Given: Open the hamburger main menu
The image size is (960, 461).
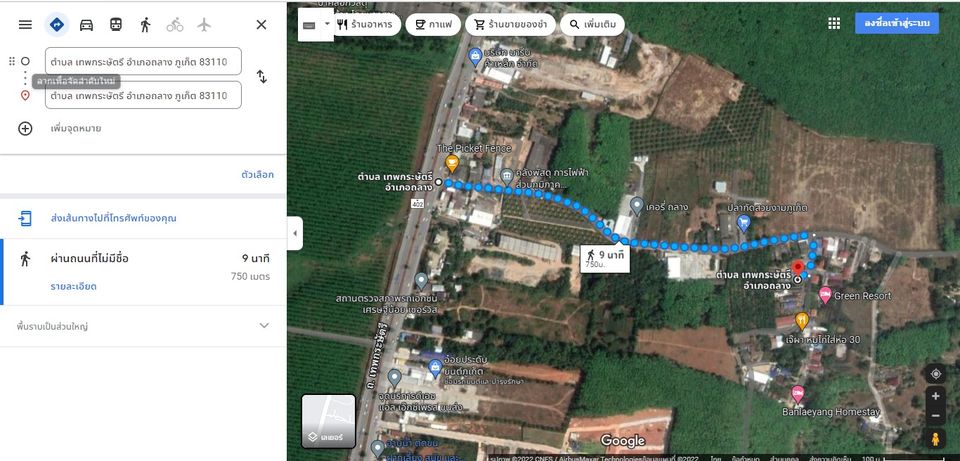Looking at the screenshot, I should coord(25,24).
